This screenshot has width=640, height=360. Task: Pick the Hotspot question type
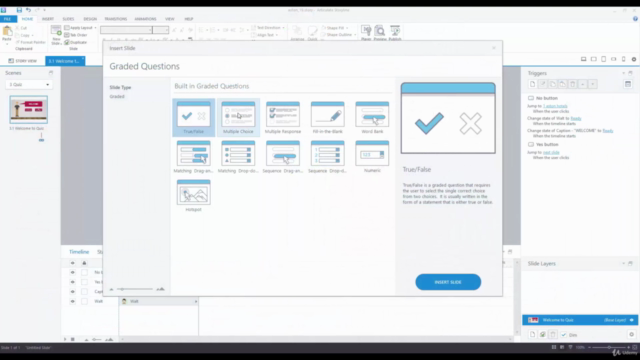(x=193, y=196)
